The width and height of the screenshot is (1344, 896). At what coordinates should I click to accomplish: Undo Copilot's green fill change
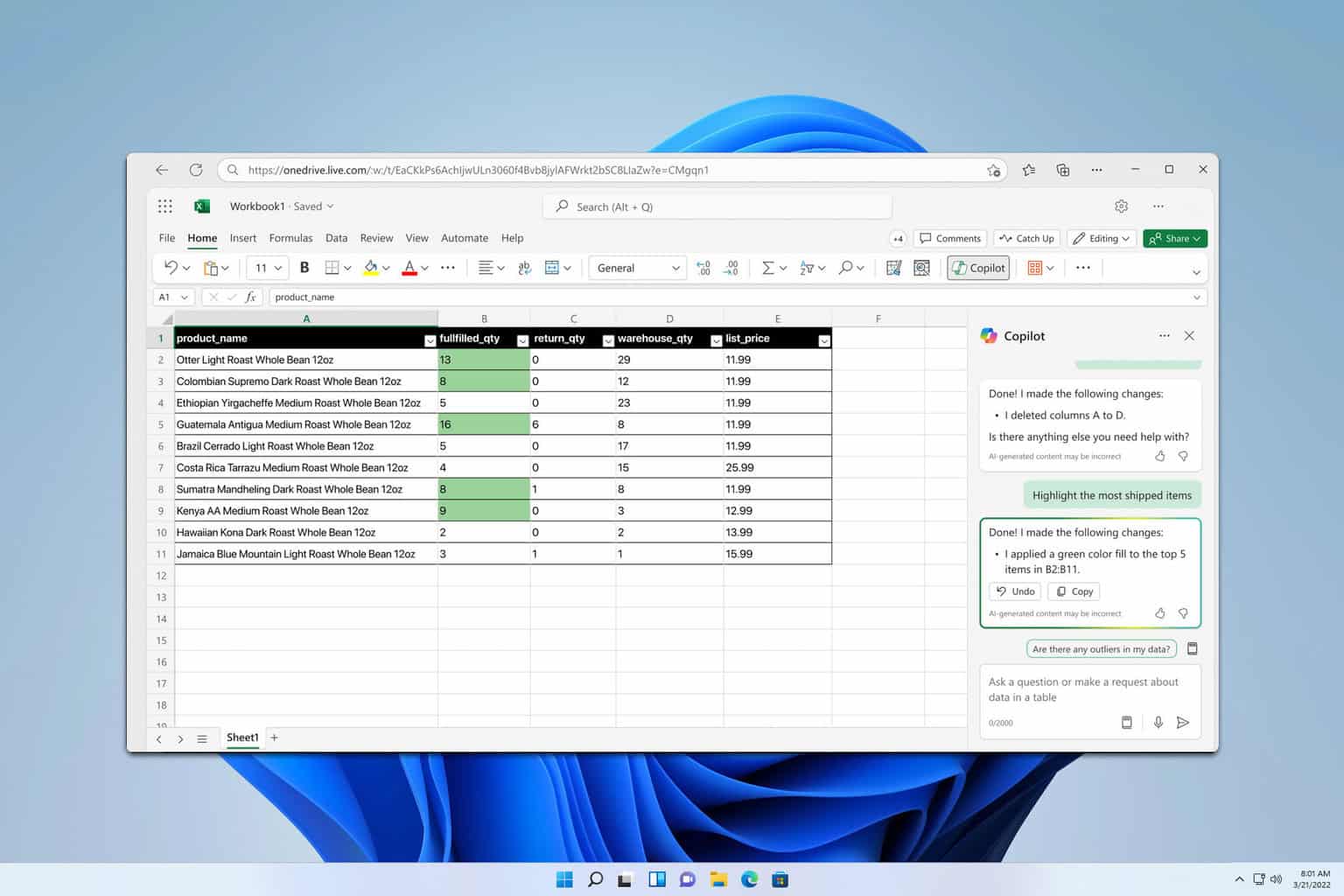1015,591
